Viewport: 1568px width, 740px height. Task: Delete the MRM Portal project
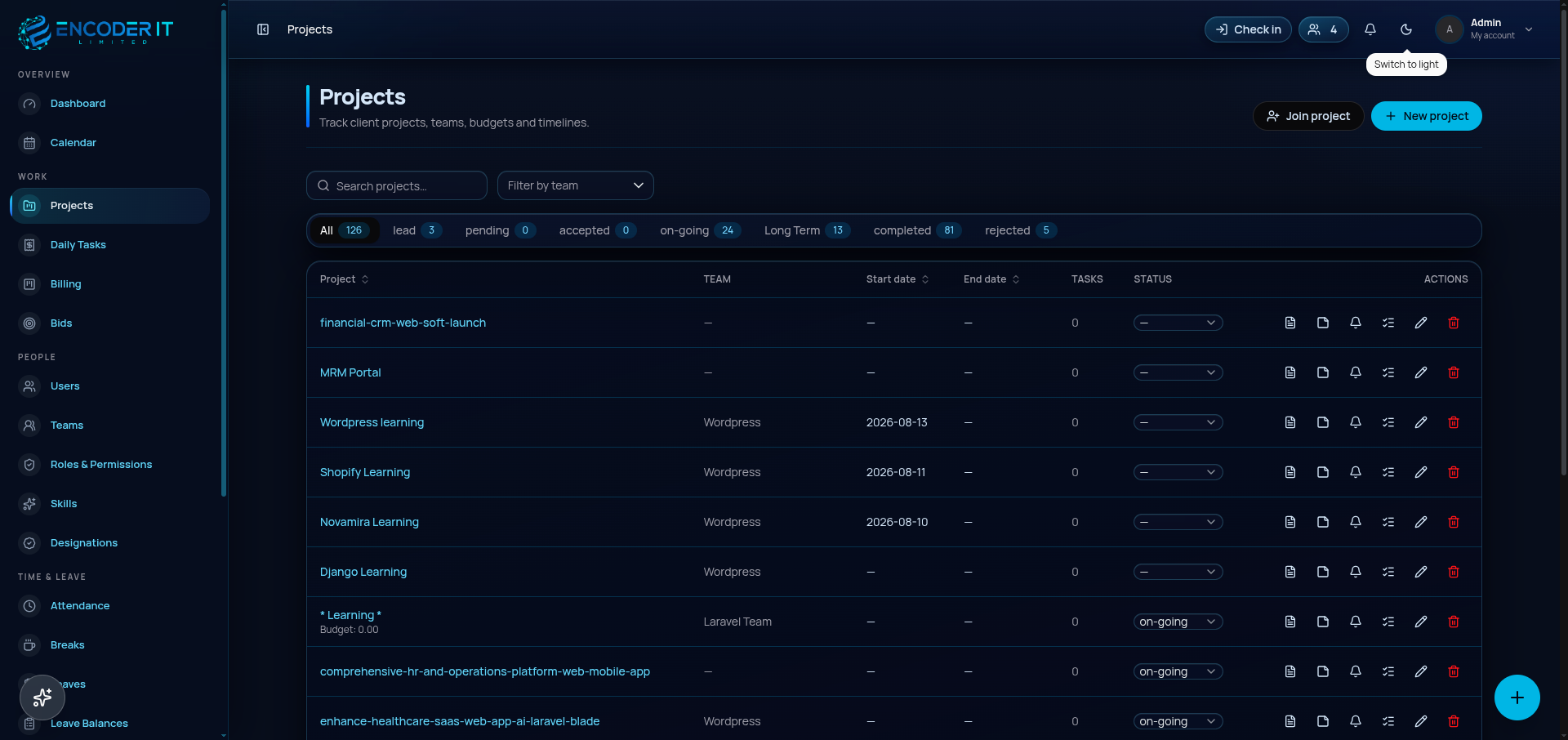click(1454, 372)
